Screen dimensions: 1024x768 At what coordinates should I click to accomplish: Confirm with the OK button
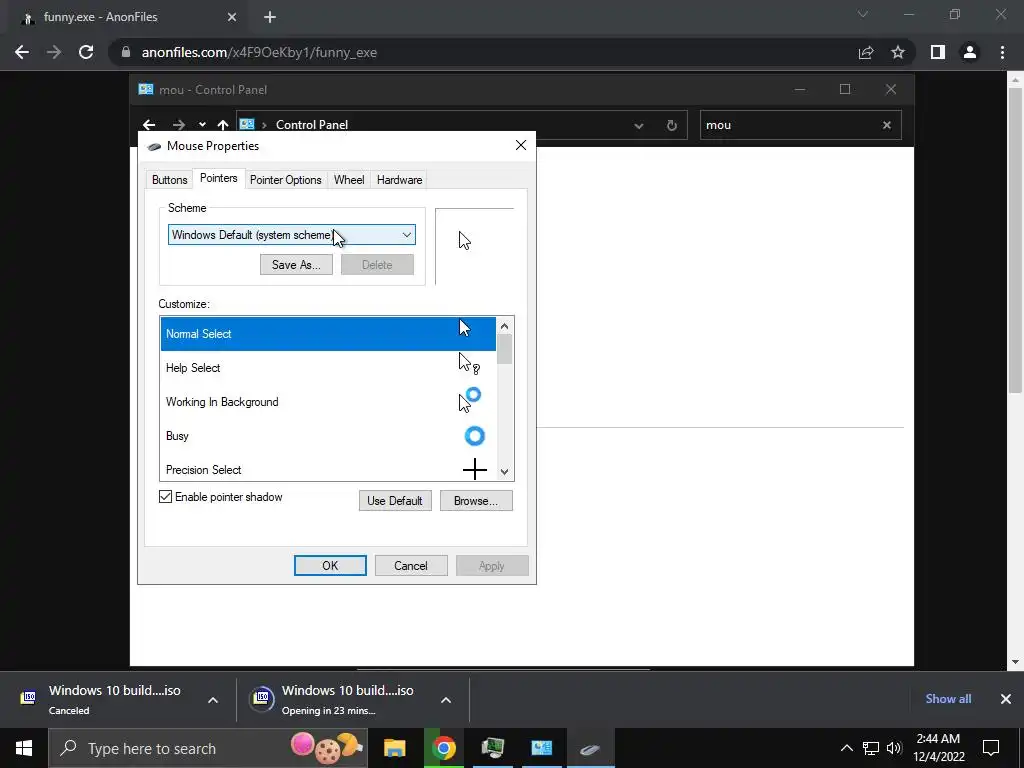pyautogui.click(x=330, y=566)
